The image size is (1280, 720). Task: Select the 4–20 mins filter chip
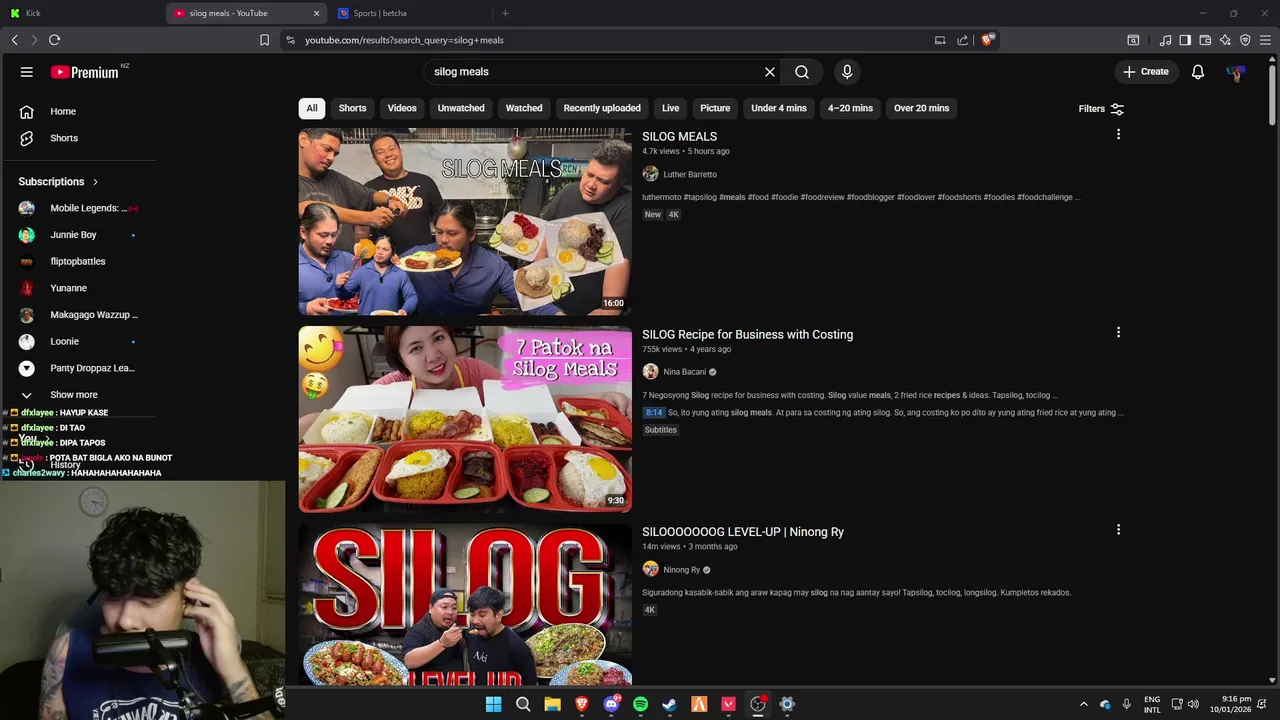[x=850, y=108]
